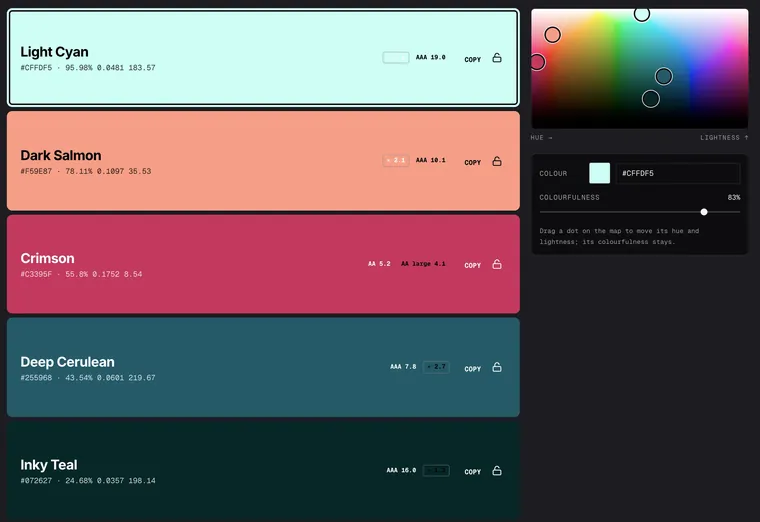Select the crimson dot on the colour map
The width and height of the screenshot is (760, 522).
pos(537,62)
